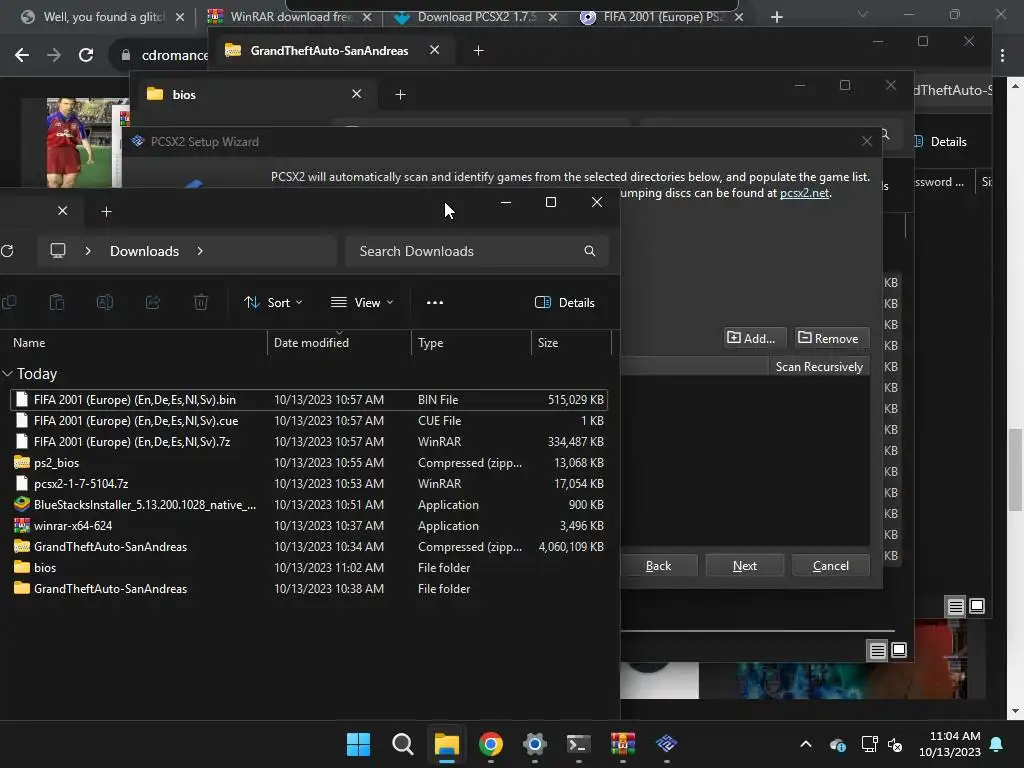
Task: Select pcsx2-1-7-5104.7z file
Action: [x=309, y=483]
